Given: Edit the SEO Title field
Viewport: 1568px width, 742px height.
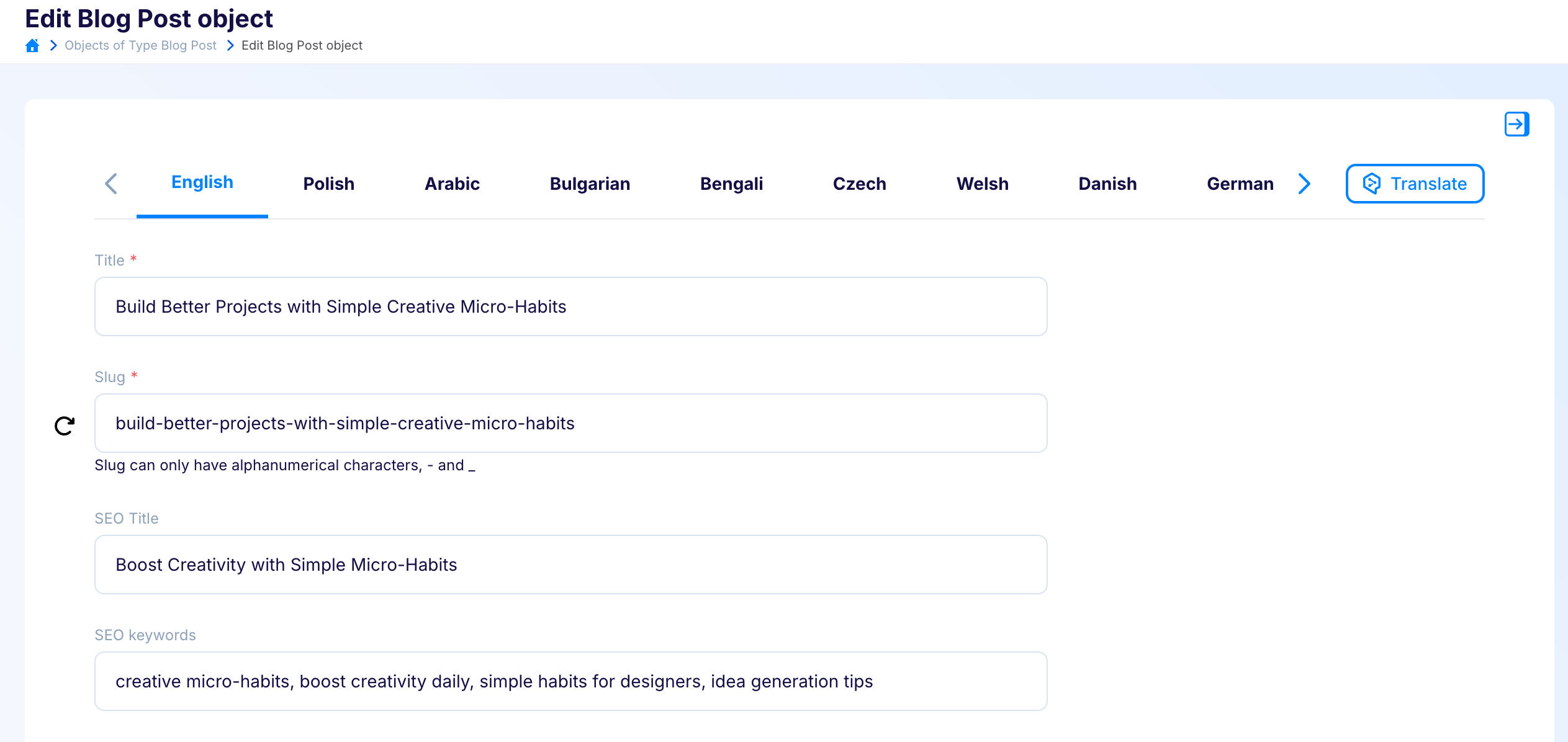Looking at the screenshot, I should [570, 565].
